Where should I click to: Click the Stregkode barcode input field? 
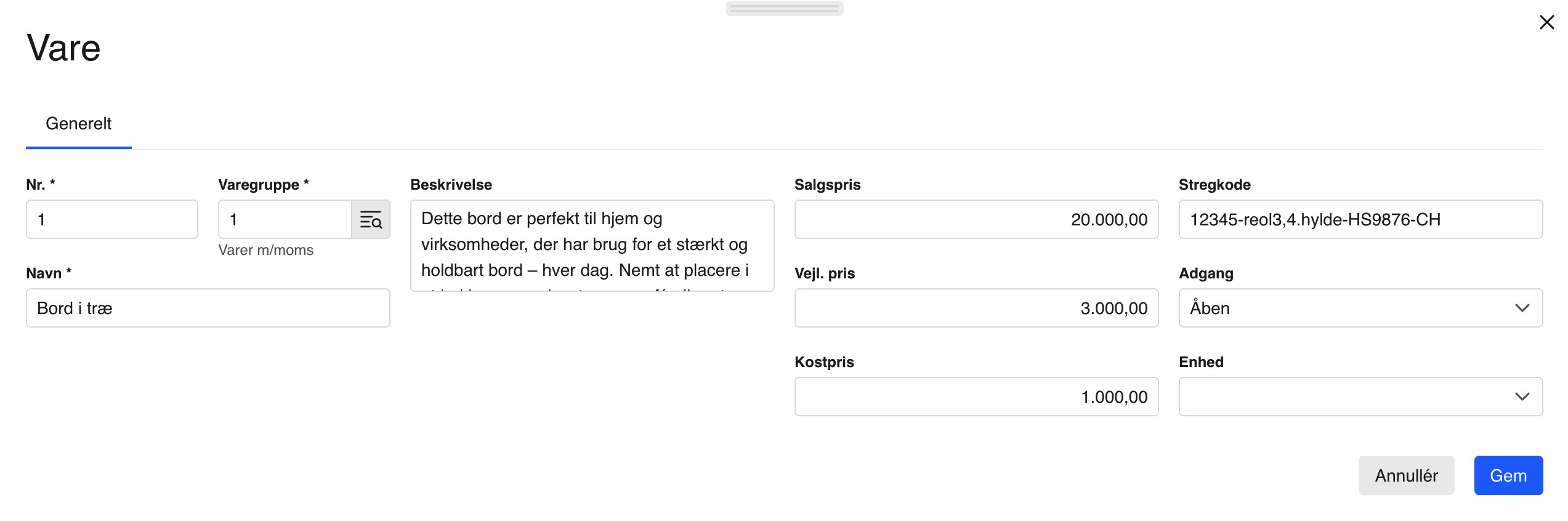pyautogui.click(x=1360, y=219)
